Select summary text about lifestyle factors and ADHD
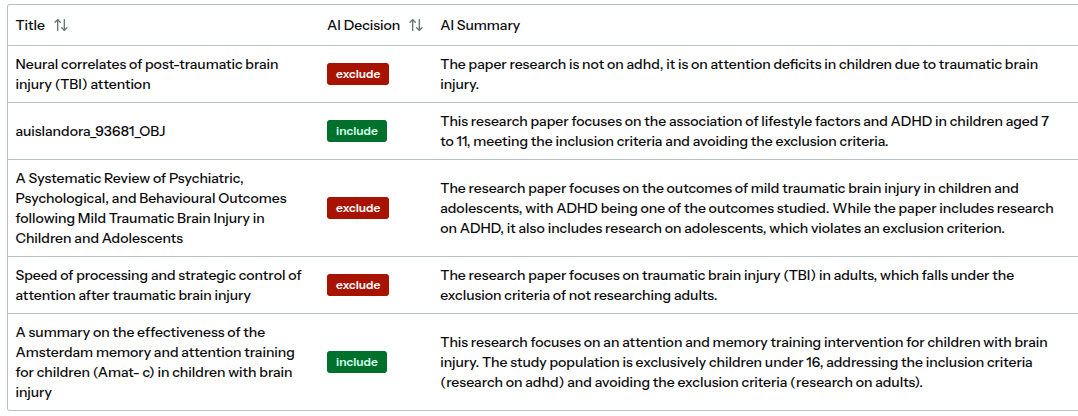Screen dimensions: 1078x416 pyautogui.click(x=745, y=131)
